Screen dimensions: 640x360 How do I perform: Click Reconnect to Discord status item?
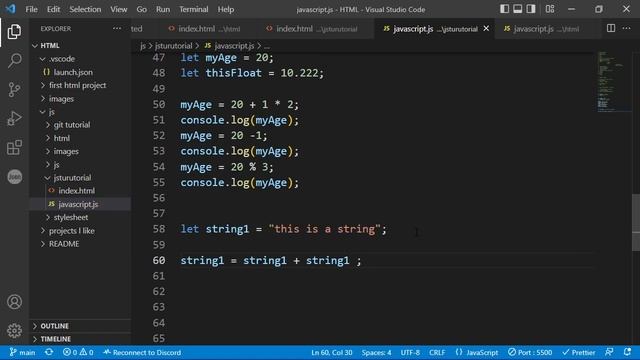tap(142, 353)
